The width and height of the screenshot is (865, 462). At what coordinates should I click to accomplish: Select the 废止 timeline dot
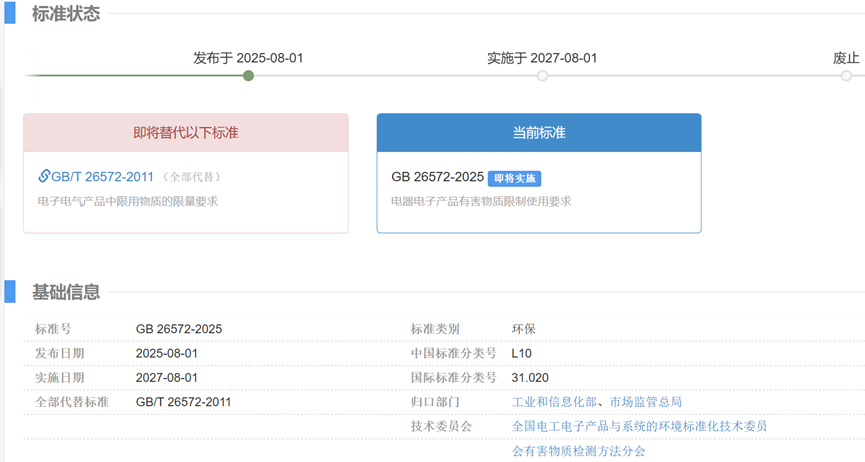(x=846, y=76)
